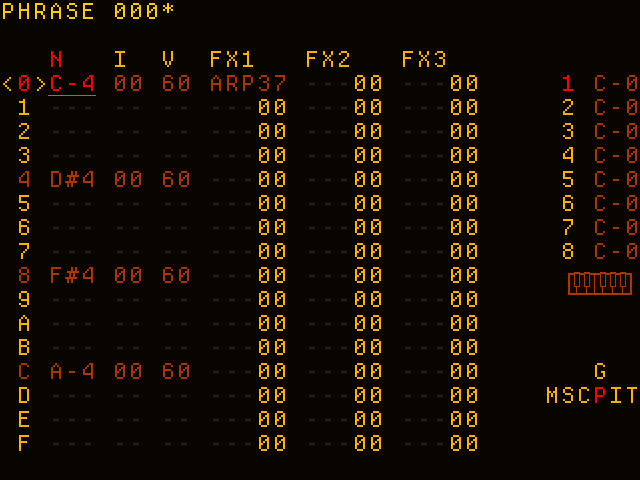
Task: Click row label 9
Action: point(24,300)
